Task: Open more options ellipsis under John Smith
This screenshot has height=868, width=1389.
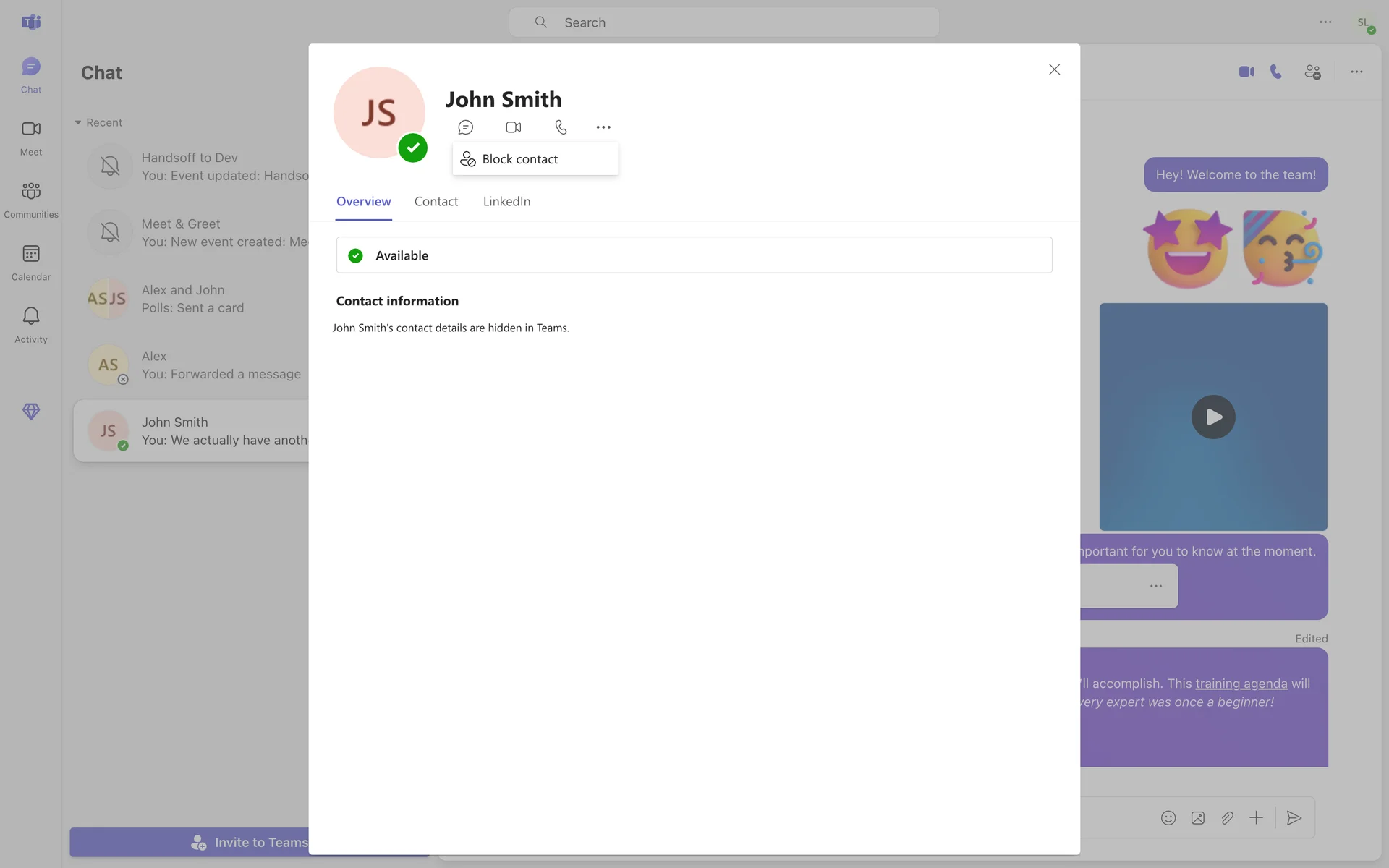Action: pyautogui.click(x=603, y=127)
